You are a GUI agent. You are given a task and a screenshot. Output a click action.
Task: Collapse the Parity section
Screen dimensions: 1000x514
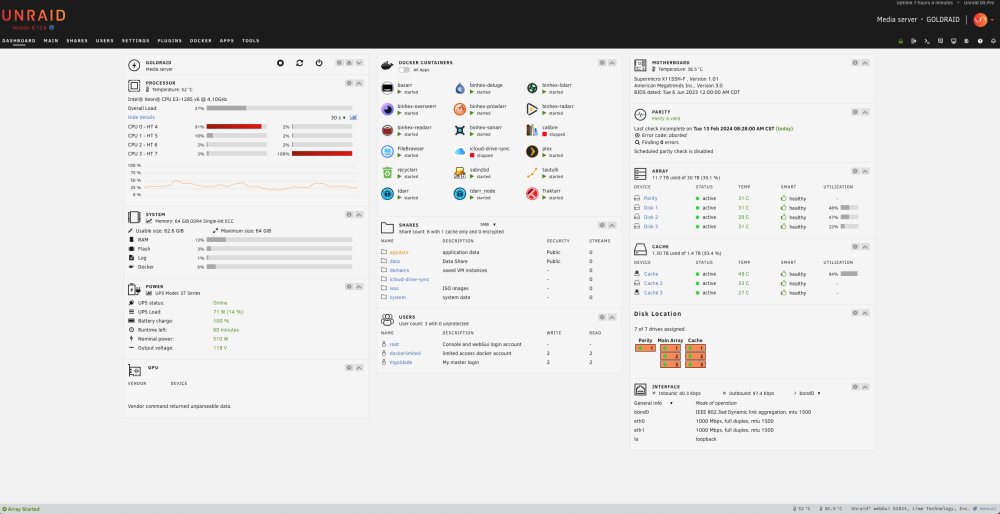point(865,112)
